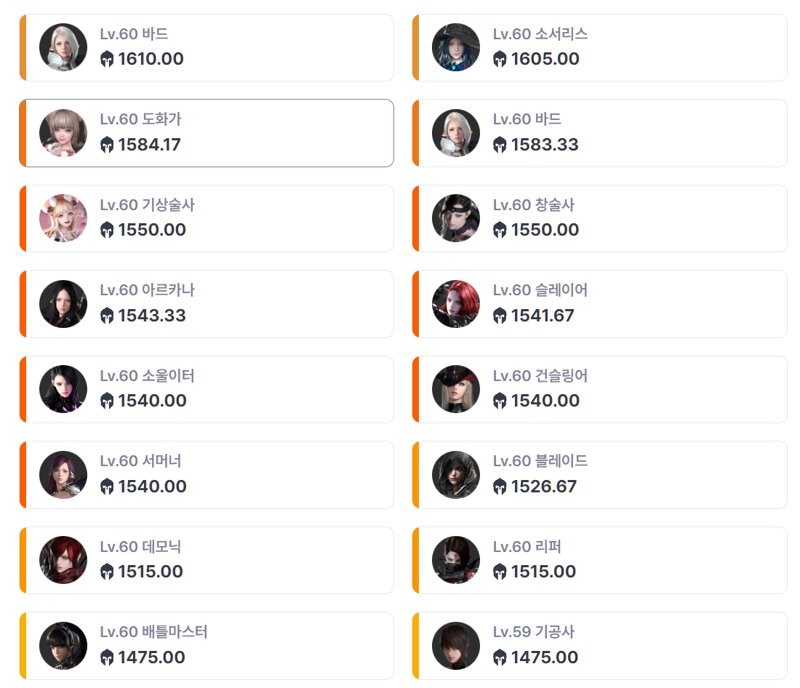Click the Lv.60 데모닉 card
This screenshot has width=800, height=688.
click(x=207, y=560)
